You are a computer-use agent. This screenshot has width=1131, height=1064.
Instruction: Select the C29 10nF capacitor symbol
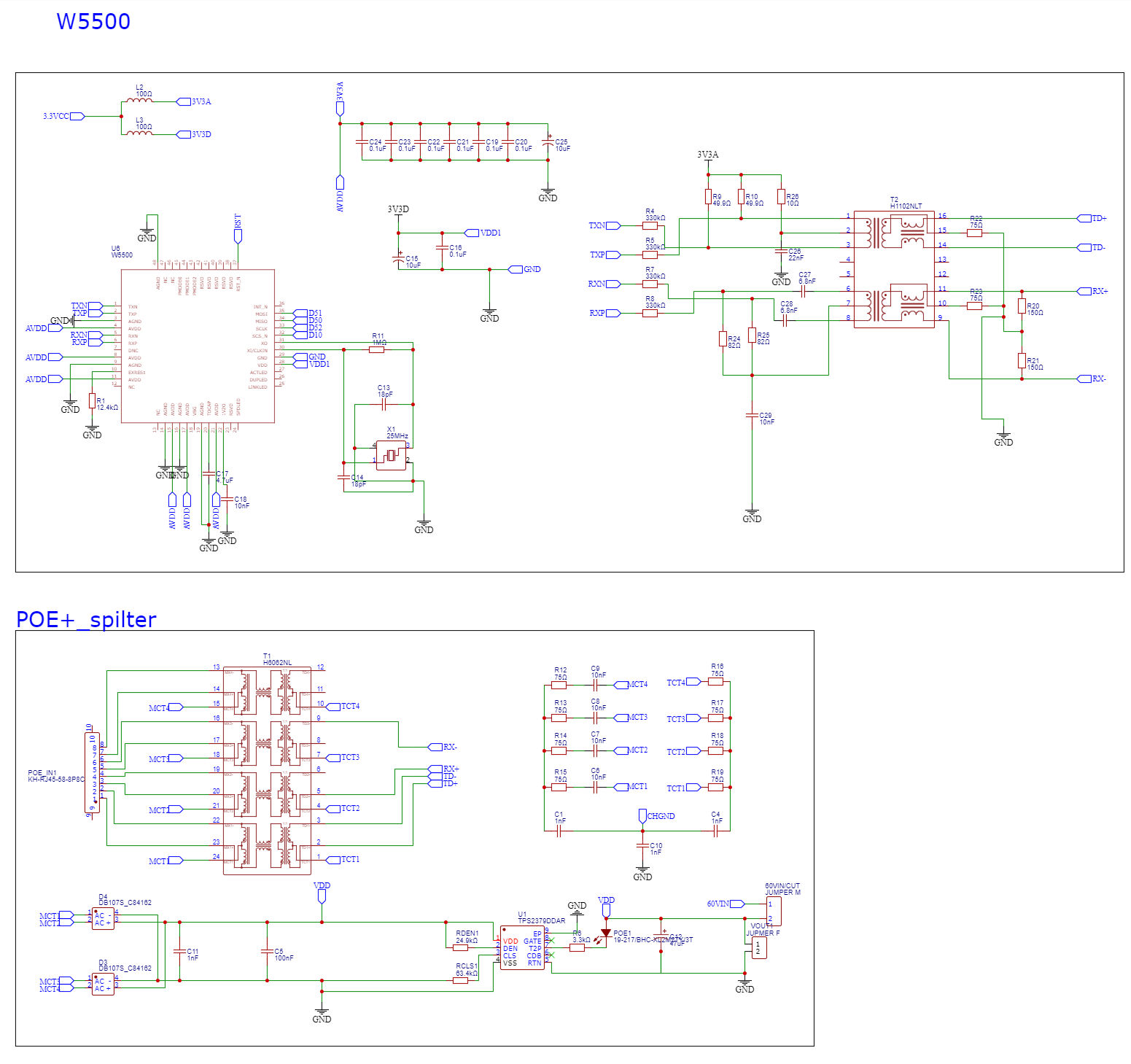[x=752, y=415]
